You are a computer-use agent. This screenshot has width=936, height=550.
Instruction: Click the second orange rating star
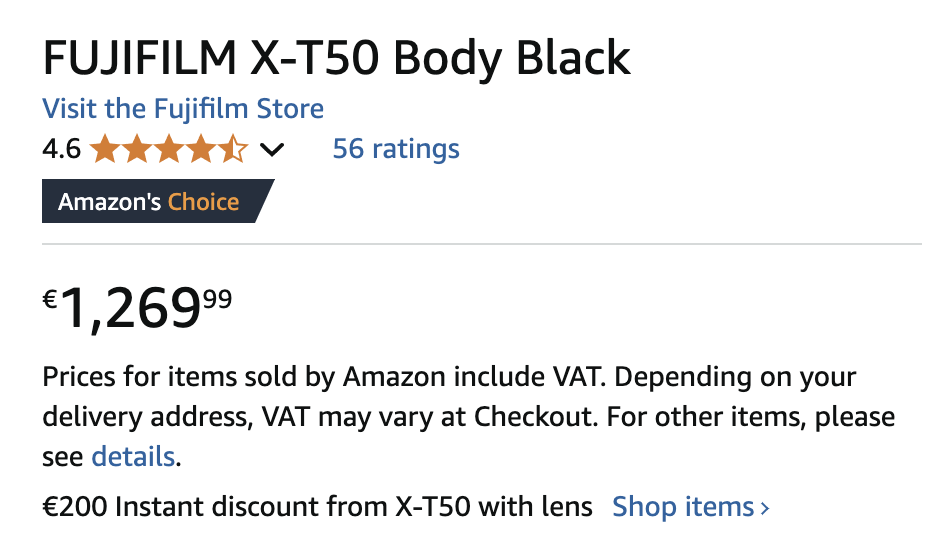136,150
